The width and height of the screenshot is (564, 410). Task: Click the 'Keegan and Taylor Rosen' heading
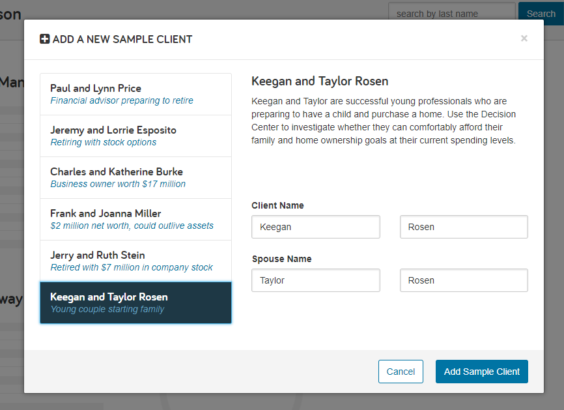click(x=320, y=81)
